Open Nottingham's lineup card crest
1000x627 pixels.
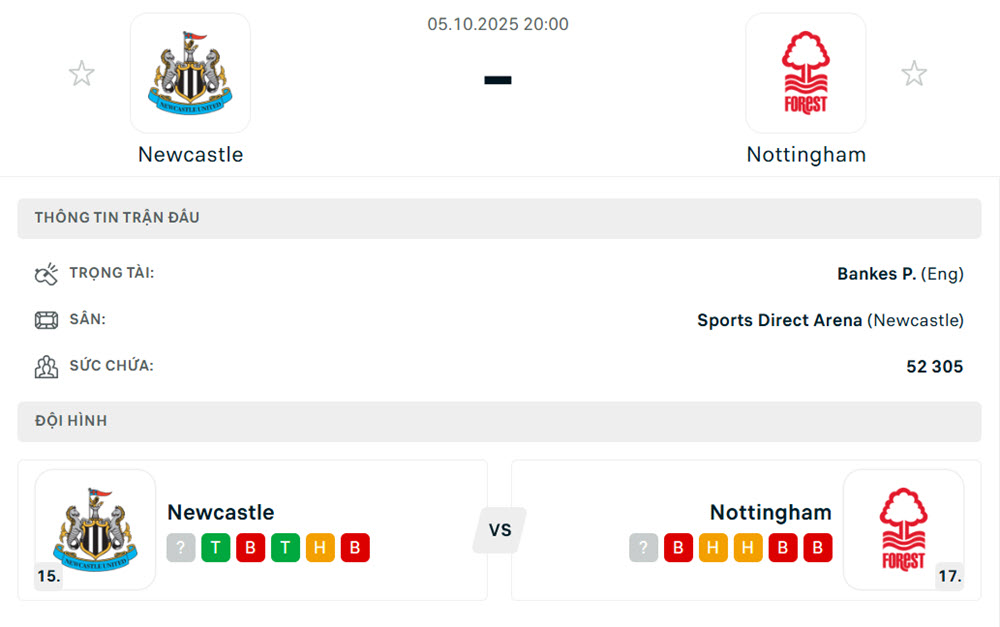(903, 530)
